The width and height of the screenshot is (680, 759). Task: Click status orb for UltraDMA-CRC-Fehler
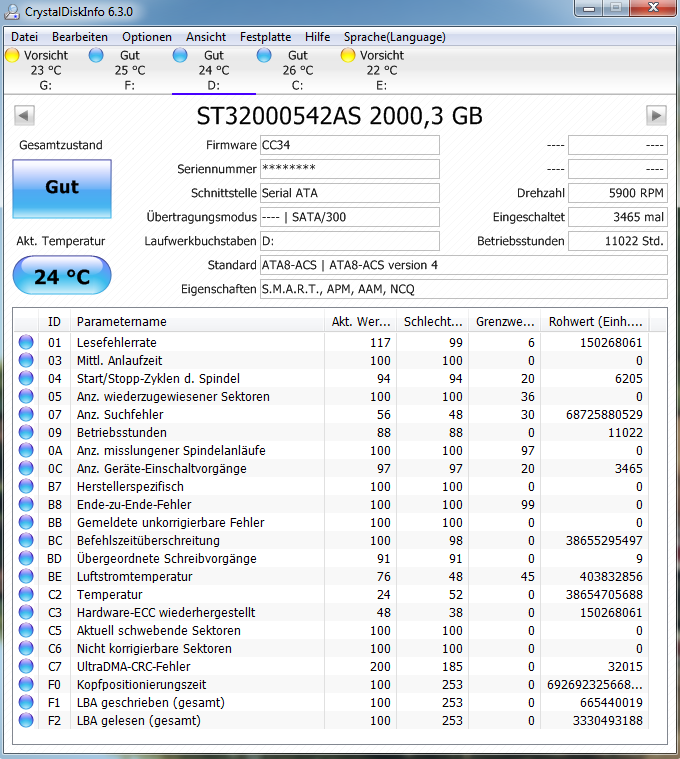click(x=26, y=666)
